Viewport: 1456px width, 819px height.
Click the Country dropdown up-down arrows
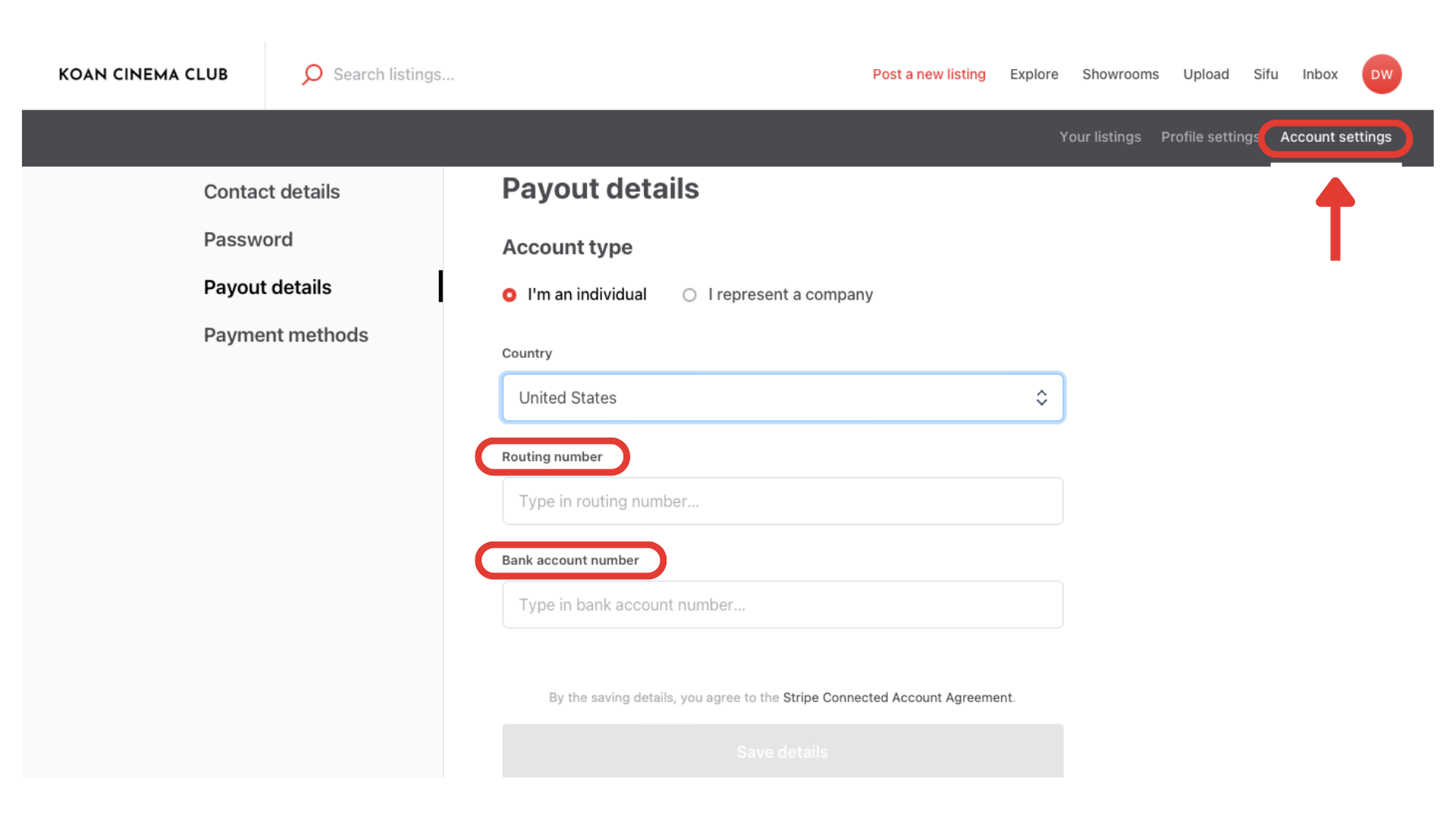(1041, 397)
